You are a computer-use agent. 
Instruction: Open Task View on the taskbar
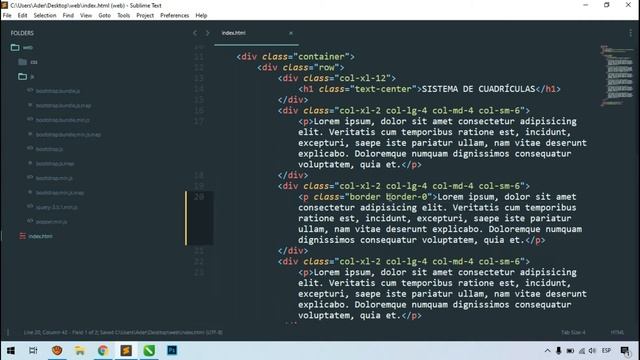[33, 350]
